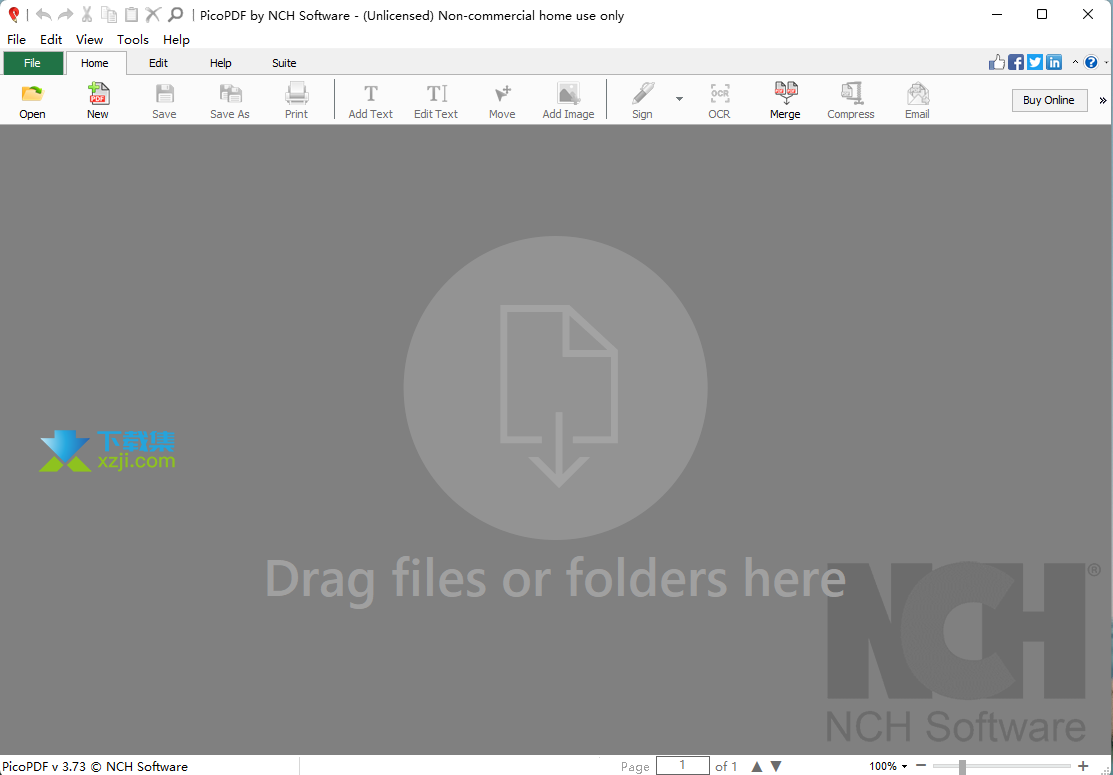Click the drag files drop circle

coord(556,388)
